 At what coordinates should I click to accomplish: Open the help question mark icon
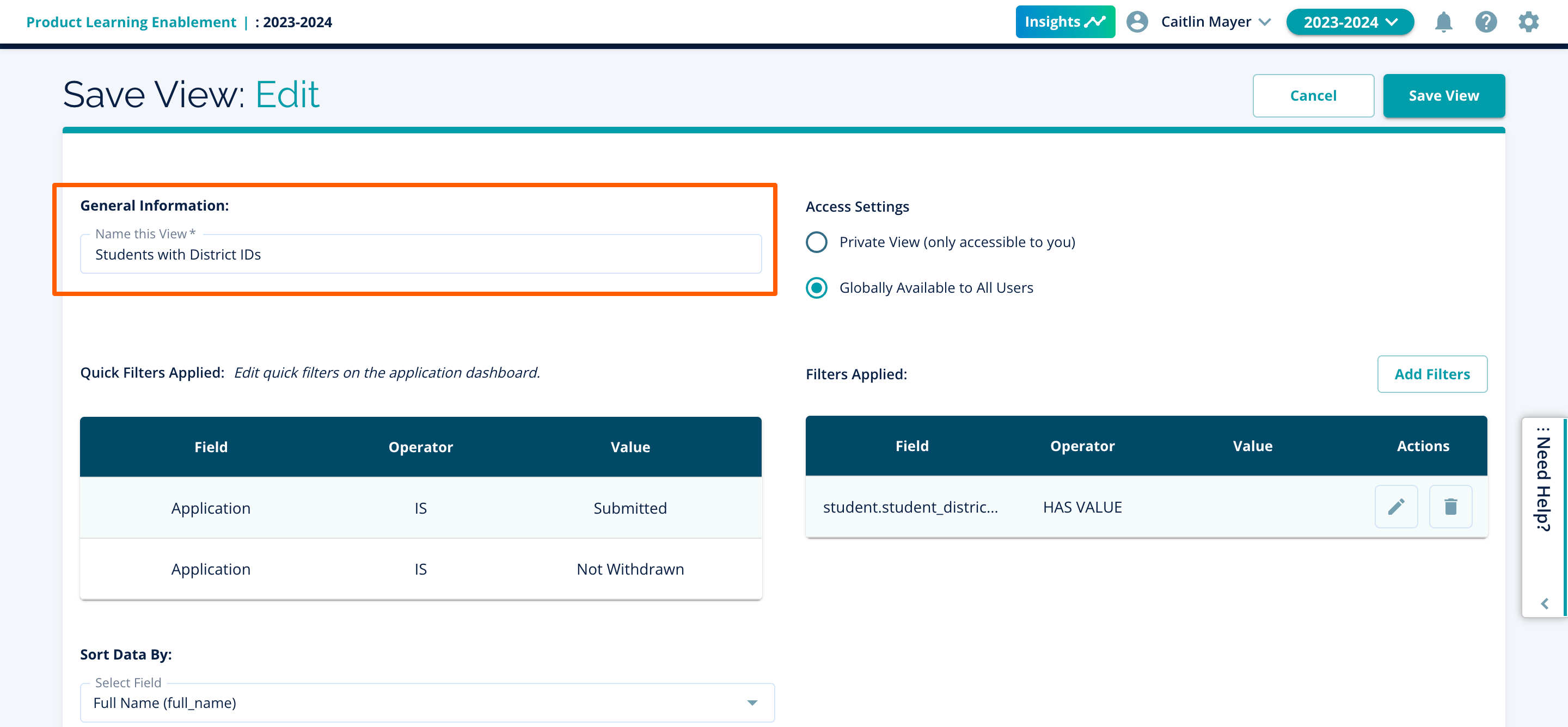pos(1485,22)
